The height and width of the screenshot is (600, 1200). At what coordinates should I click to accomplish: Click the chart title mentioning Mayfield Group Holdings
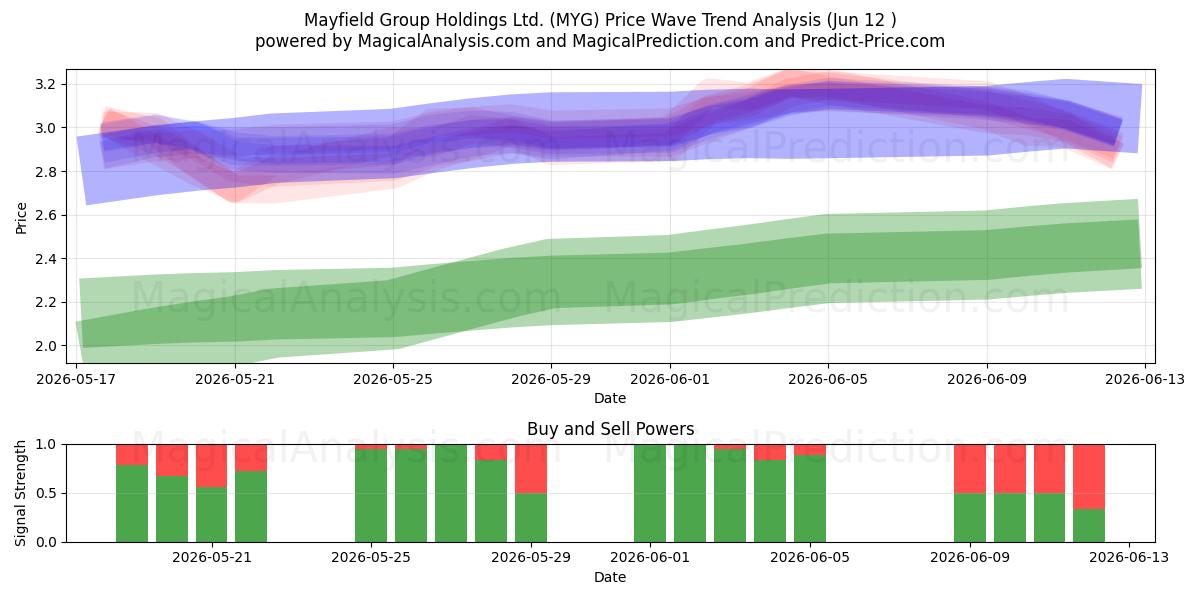pos(600,20)
